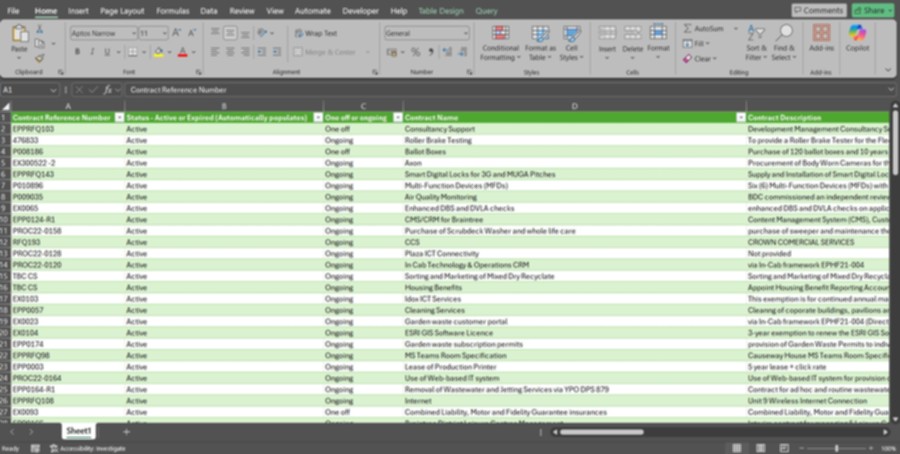Increase font size with large A
The height and width of the screenshot is (454, 900).
(177, 33)
